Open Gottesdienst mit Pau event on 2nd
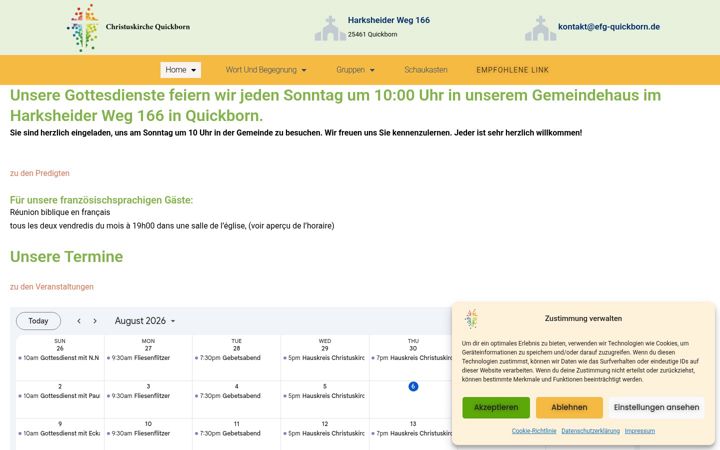This screenshot has width=720, height=450. pyautogui.click(x=59, y=395)
